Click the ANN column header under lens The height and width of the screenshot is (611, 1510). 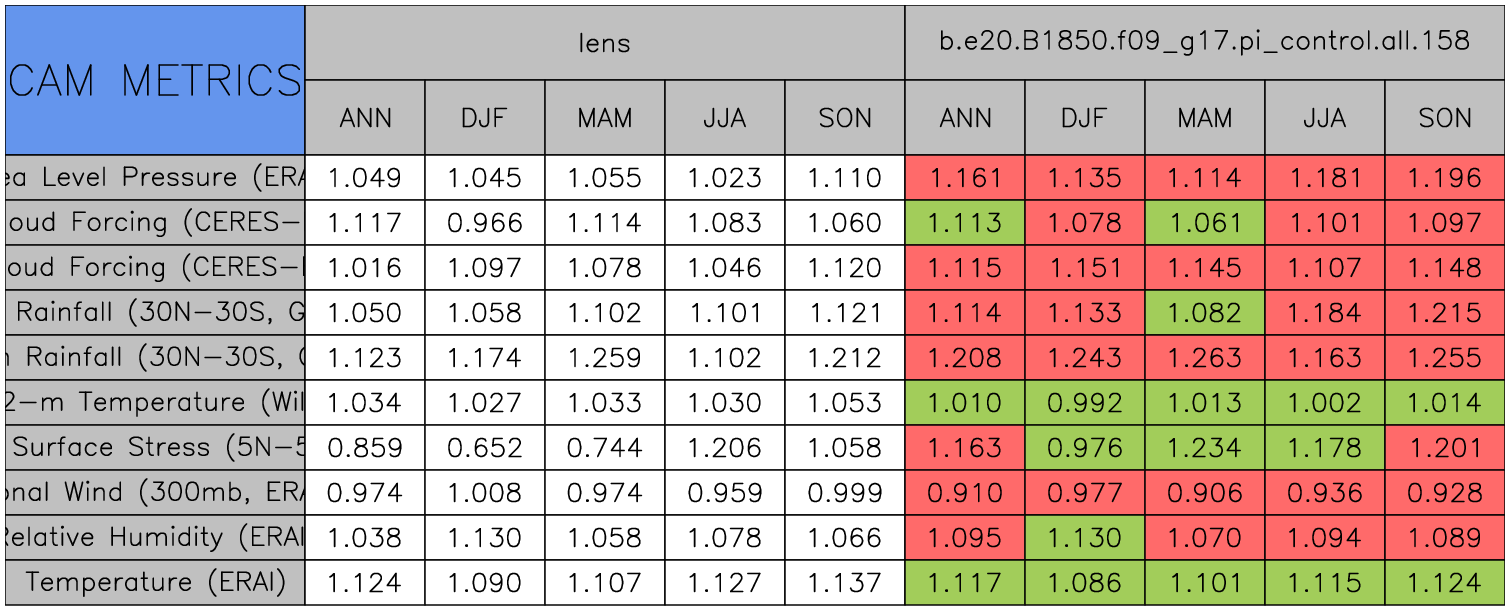[365, 118]
